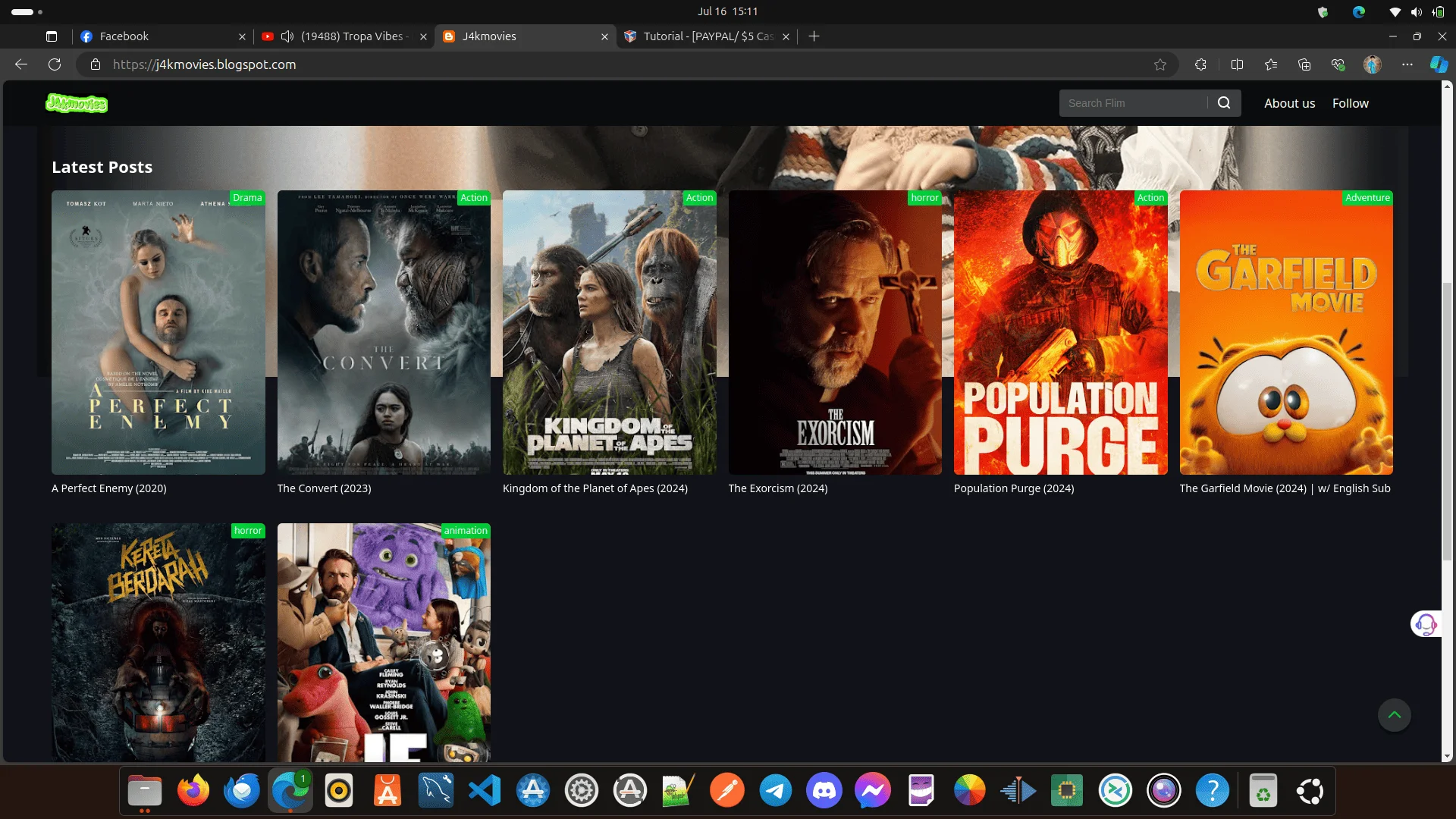Image resolution: width=1456 pixels, height=819 pixels.
Task: Open the support chat headset widget
Action: [x=1426, y=624]
